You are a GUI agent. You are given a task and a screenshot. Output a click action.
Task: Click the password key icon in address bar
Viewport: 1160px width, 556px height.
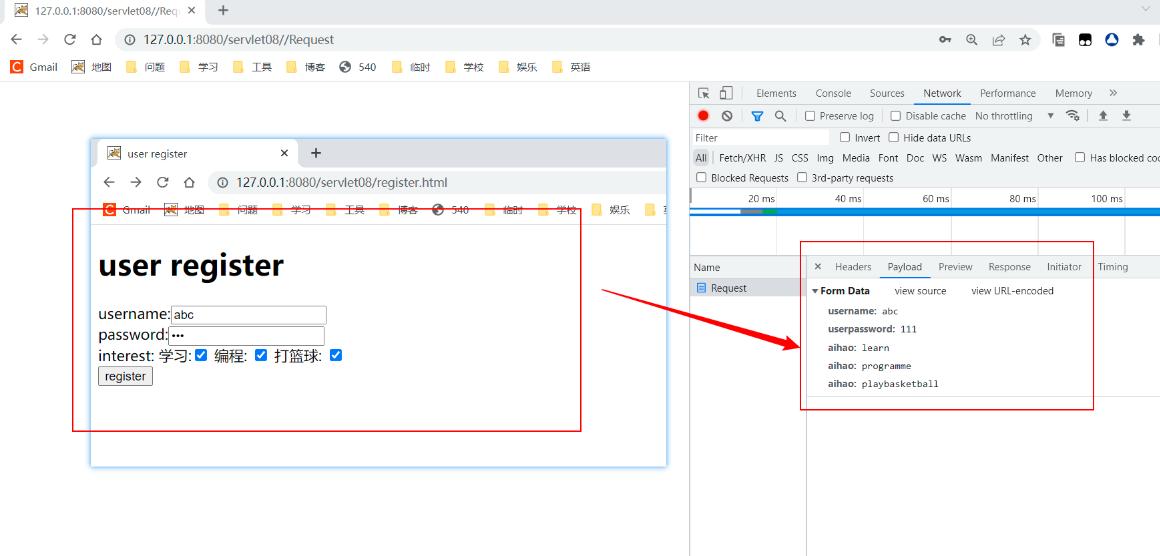click(945, 40)
